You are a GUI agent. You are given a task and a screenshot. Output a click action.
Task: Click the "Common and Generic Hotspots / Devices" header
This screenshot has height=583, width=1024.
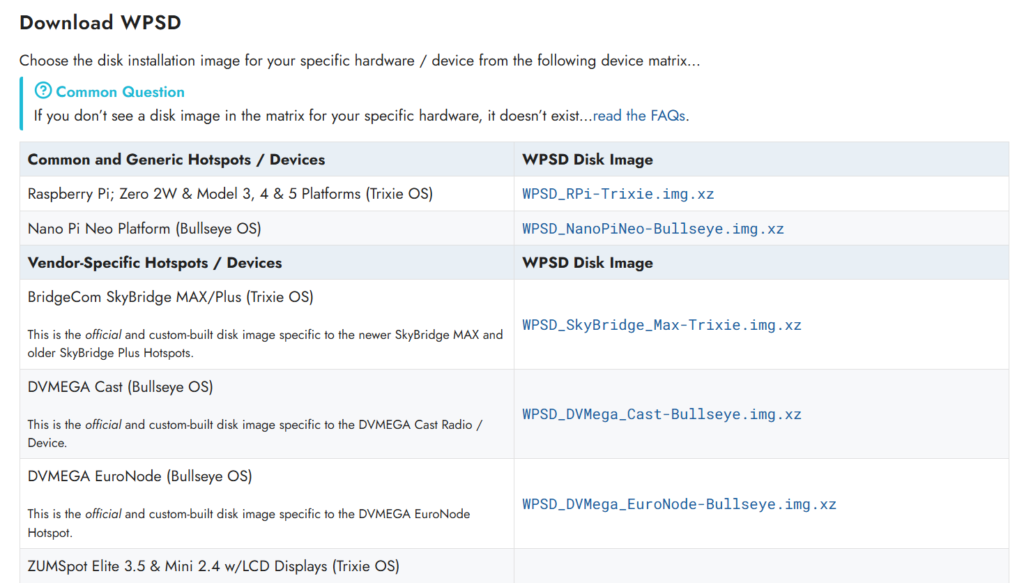(x=176, y=159)
